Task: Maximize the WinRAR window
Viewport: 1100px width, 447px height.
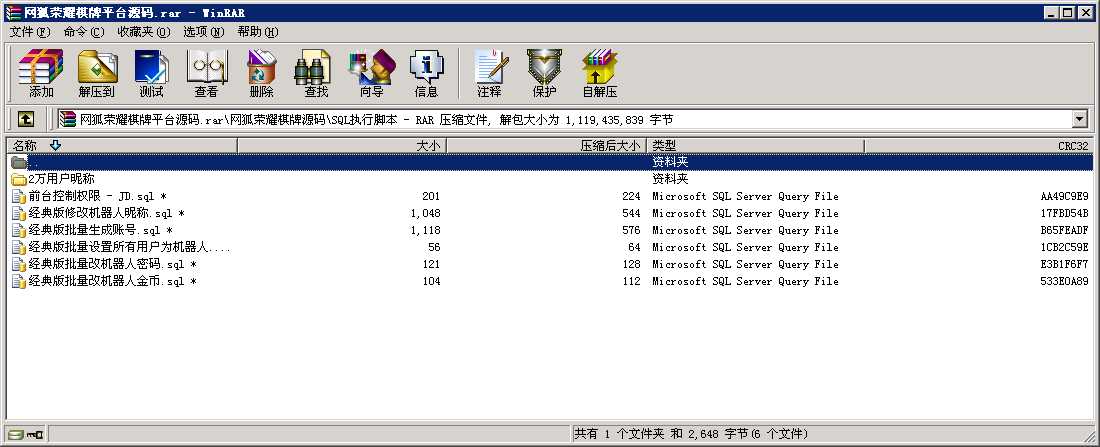Action: coord(1067,12)
